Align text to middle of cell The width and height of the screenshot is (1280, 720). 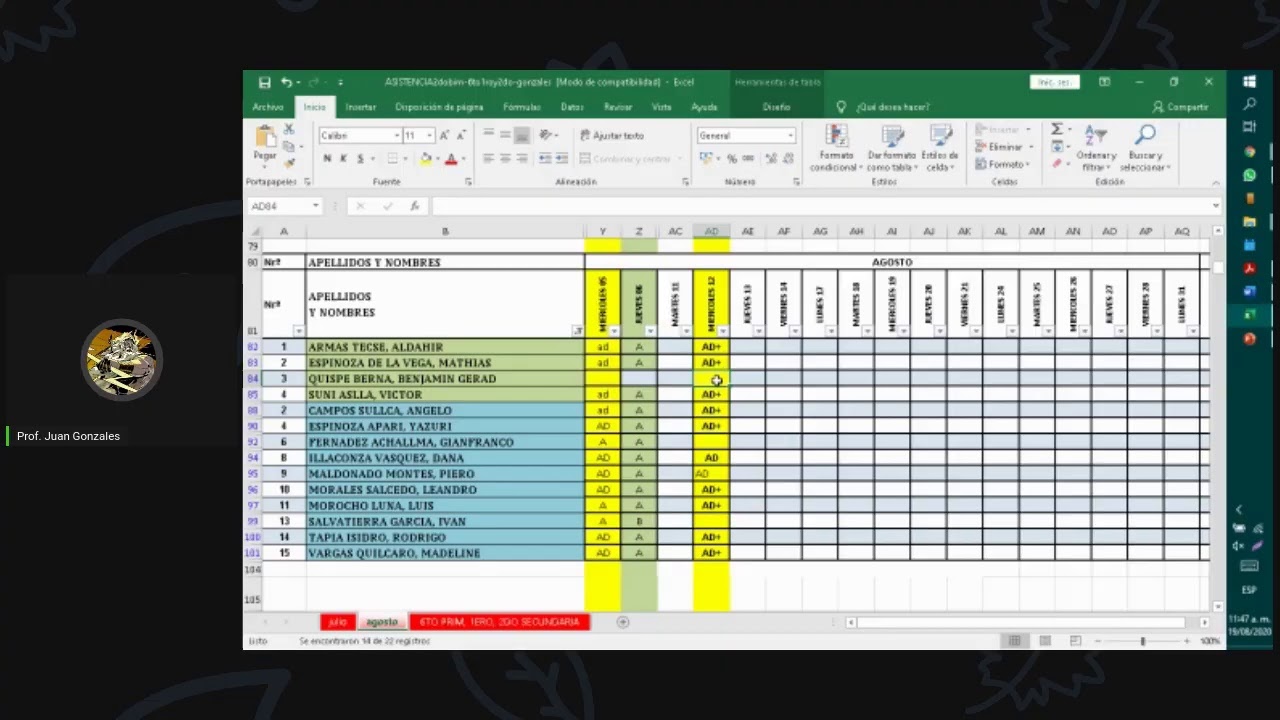click(x=505, y=135)
